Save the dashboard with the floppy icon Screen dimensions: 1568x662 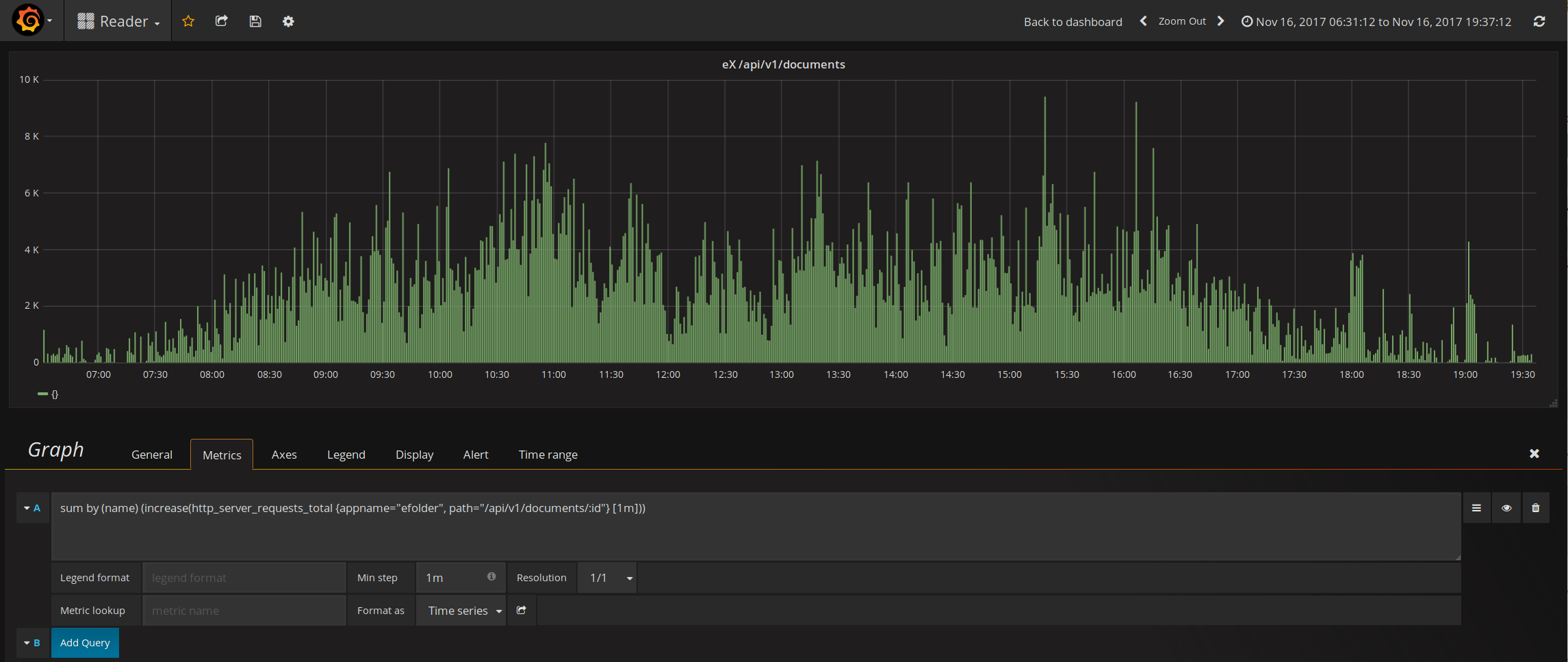tap(255, 21)
